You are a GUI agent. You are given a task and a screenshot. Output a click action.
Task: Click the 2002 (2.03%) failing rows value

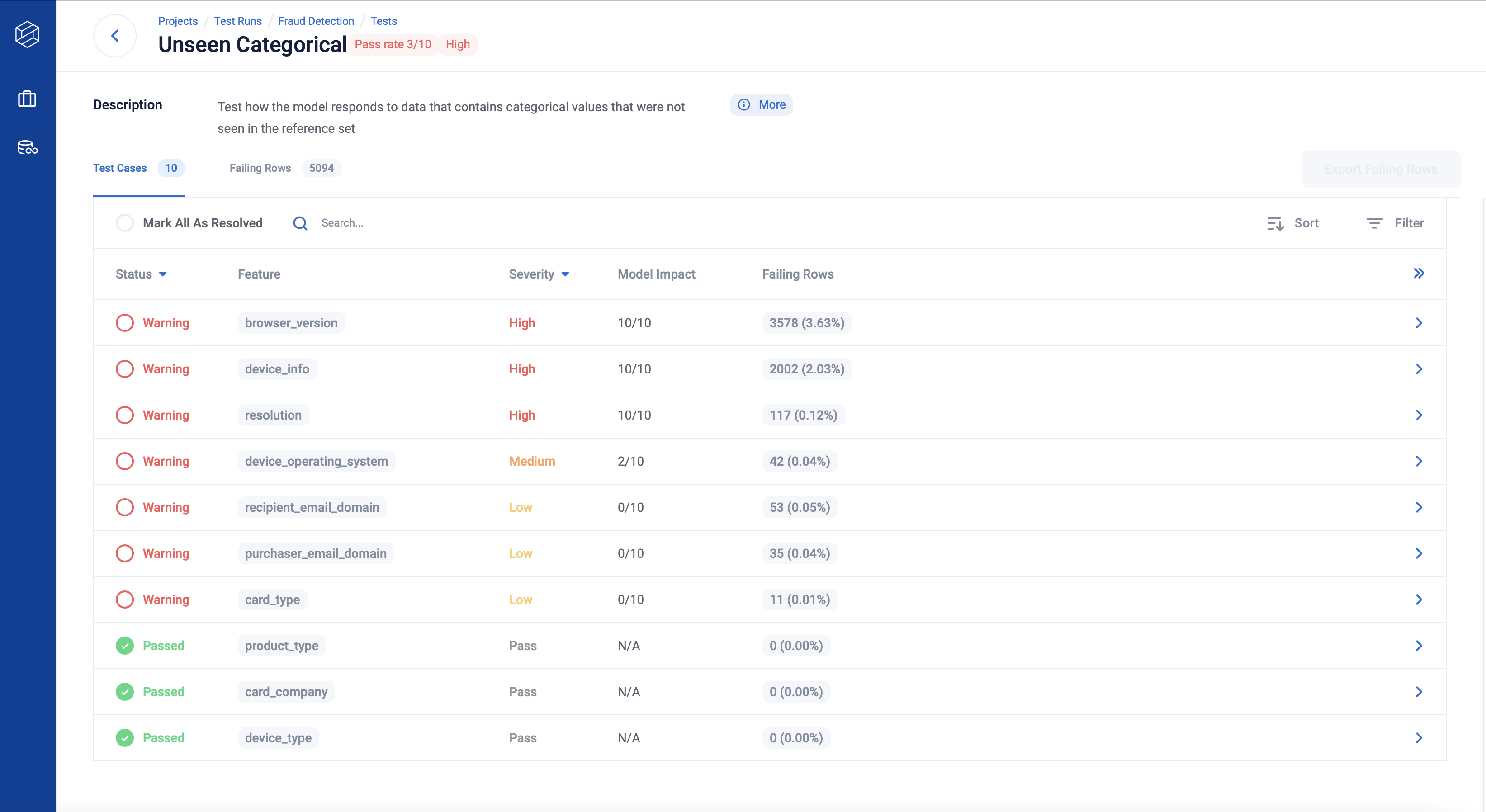[806, 369]
